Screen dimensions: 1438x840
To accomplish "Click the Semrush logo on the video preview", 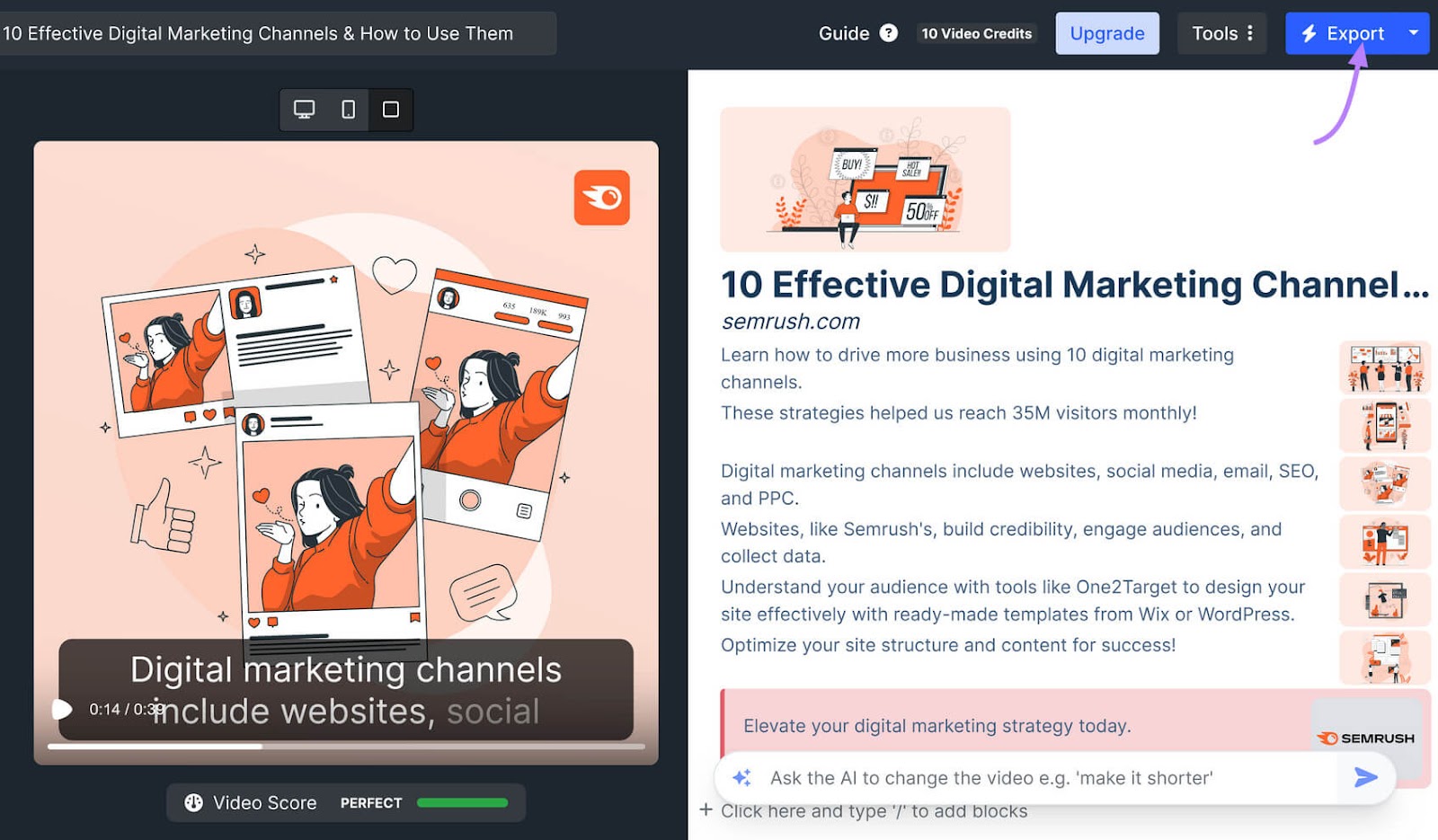I will click(600, 197).
